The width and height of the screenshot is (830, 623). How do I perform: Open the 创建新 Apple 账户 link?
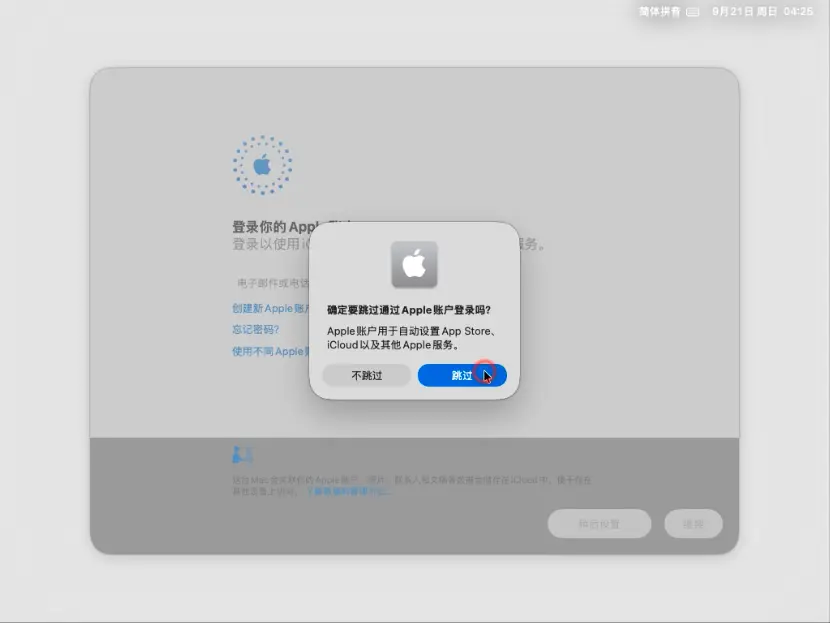coord(270,308)
